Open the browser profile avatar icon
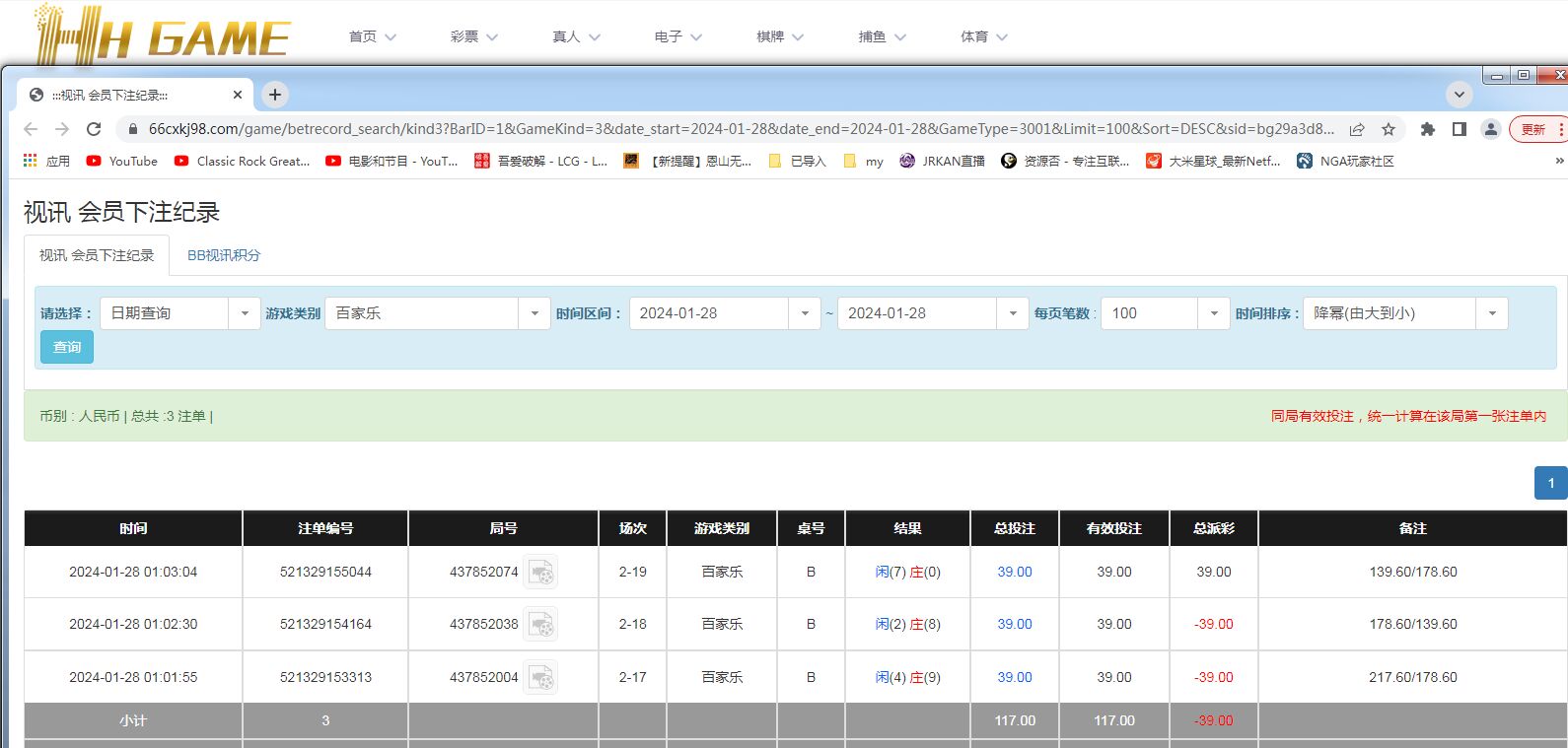 1491,129
